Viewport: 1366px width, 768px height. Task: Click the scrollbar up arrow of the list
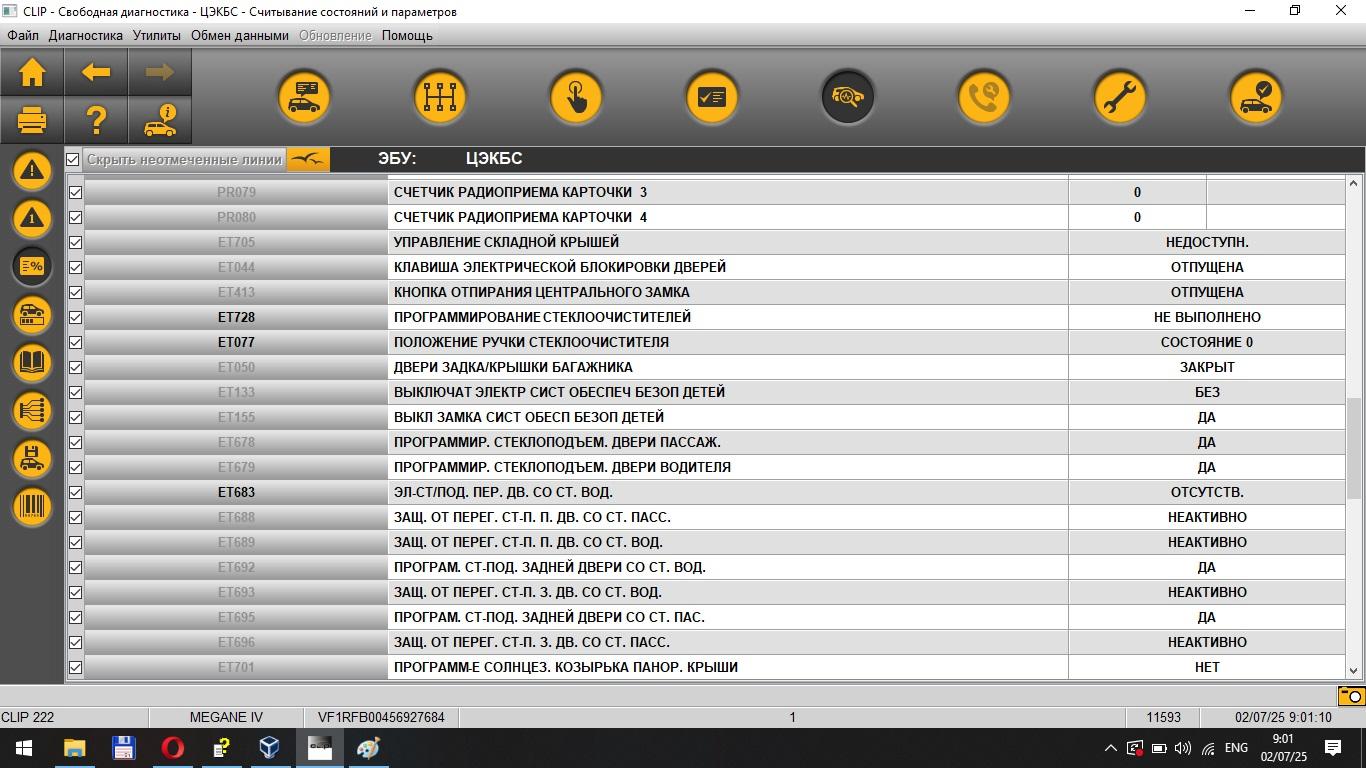pos(1354,184)
